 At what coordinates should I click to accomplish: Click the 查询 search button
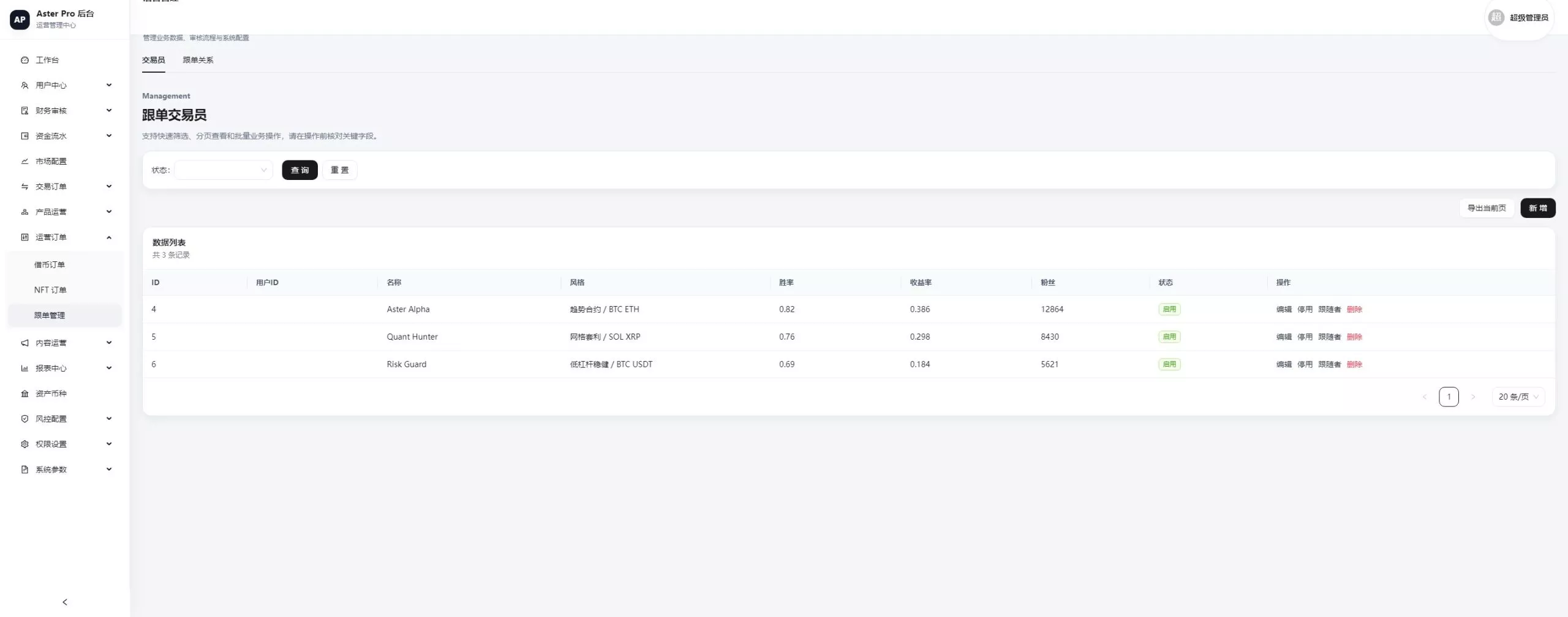(x=300, y=170)
